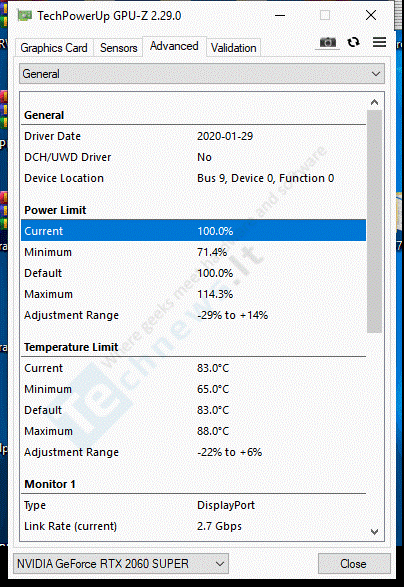Image resolution: width=404 pixels, height=587 pixels.
Task: Click the scrollbar up arrow
Action: 374,102
